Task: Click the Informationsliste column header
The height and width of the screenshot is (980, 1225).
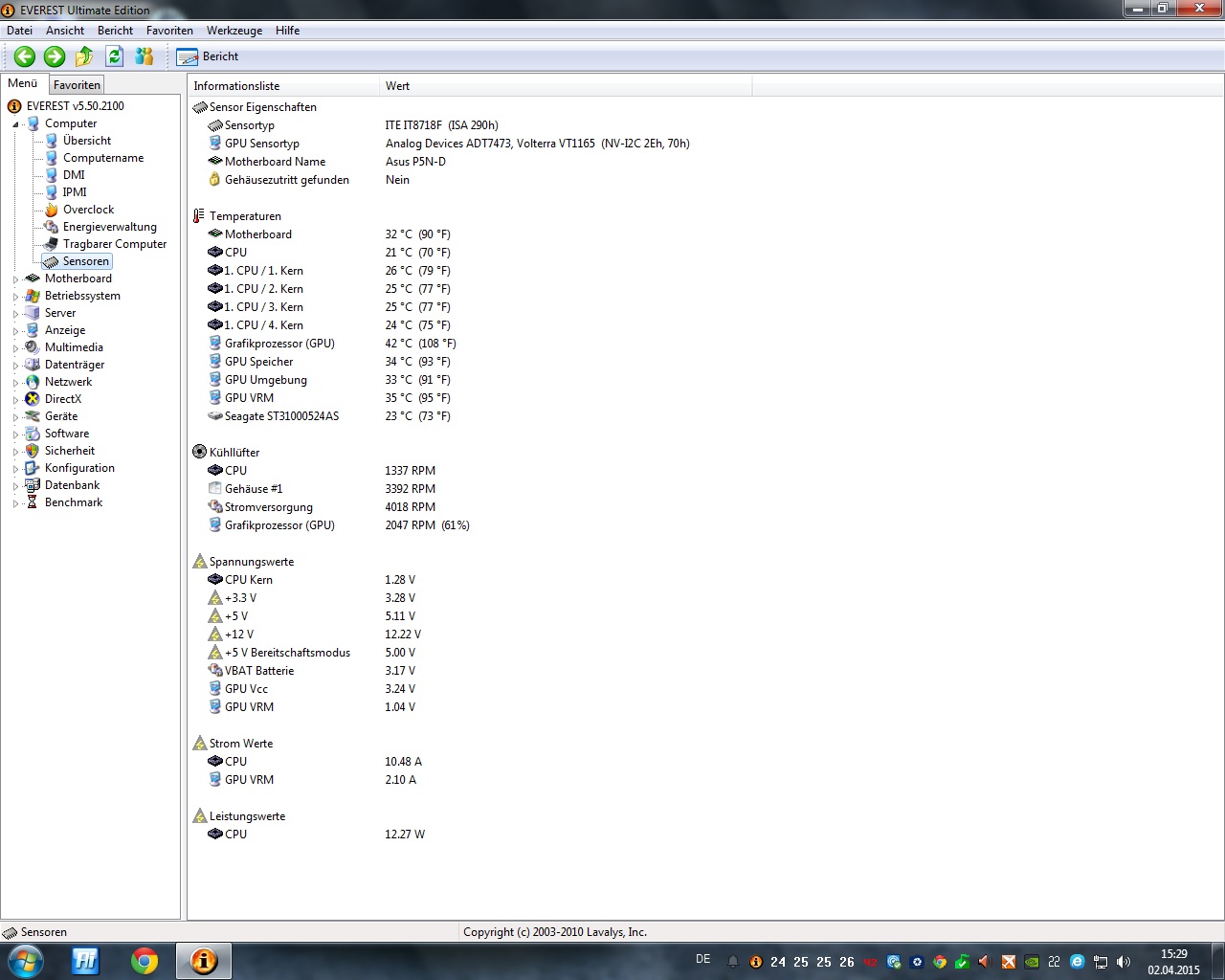Action: 284,86
